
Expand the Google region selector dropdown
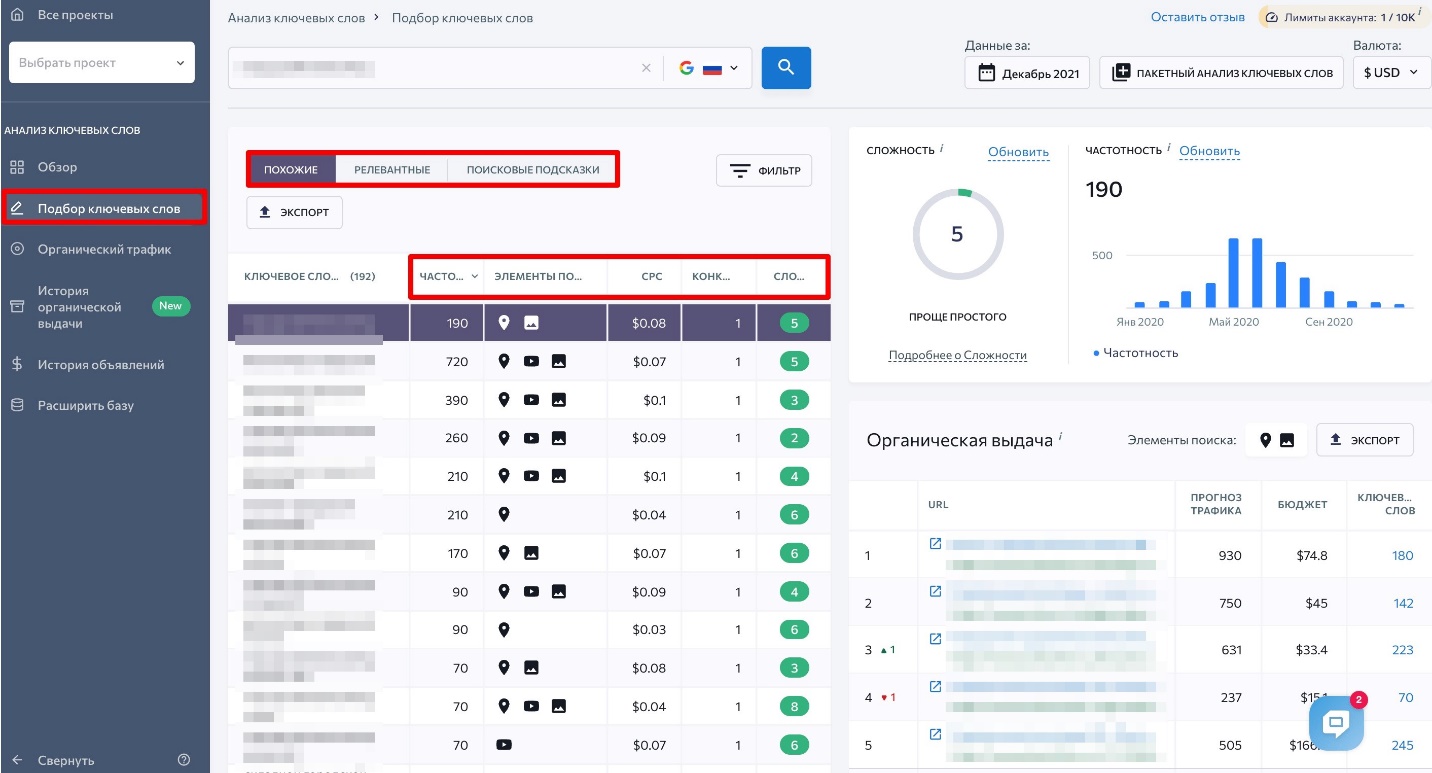(709, 68)
